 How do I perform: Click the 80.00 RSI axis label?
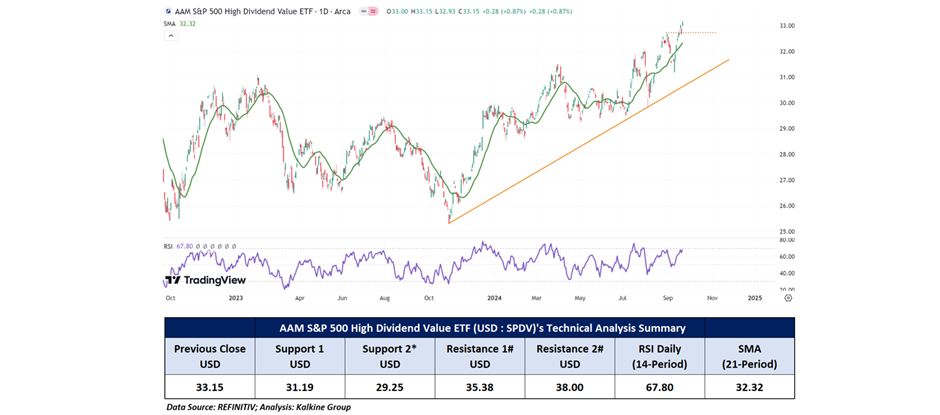(x=788, y=240)
